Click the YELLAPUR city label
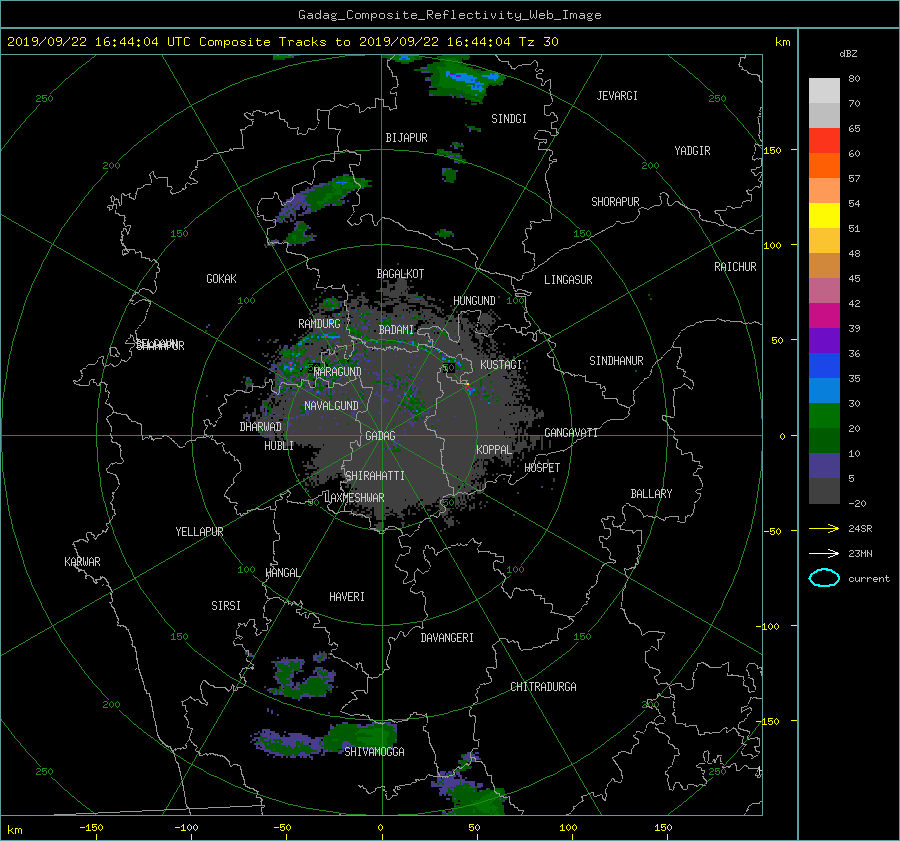Image resolution: width=900 pixels, height=841 pixels. coord(199,532)
